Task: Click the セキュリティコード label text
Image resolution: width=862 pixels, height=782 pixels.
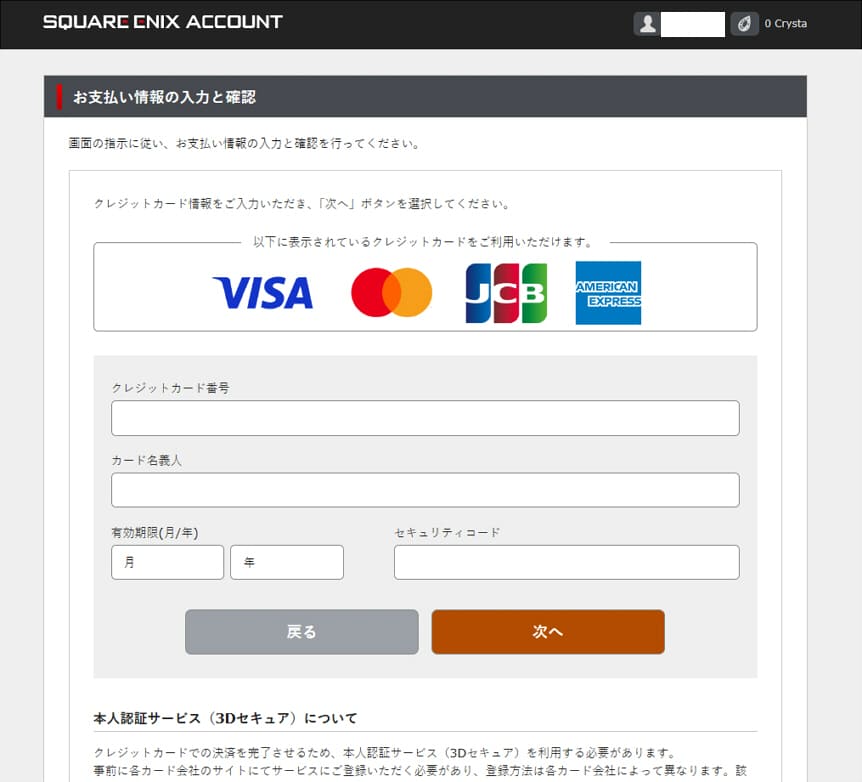Action: 447,532
